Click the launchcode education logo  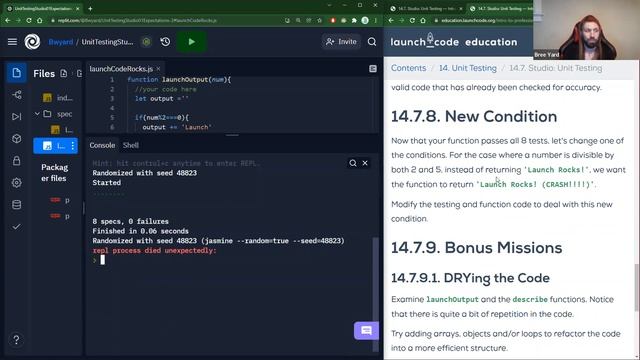[453, 41]
